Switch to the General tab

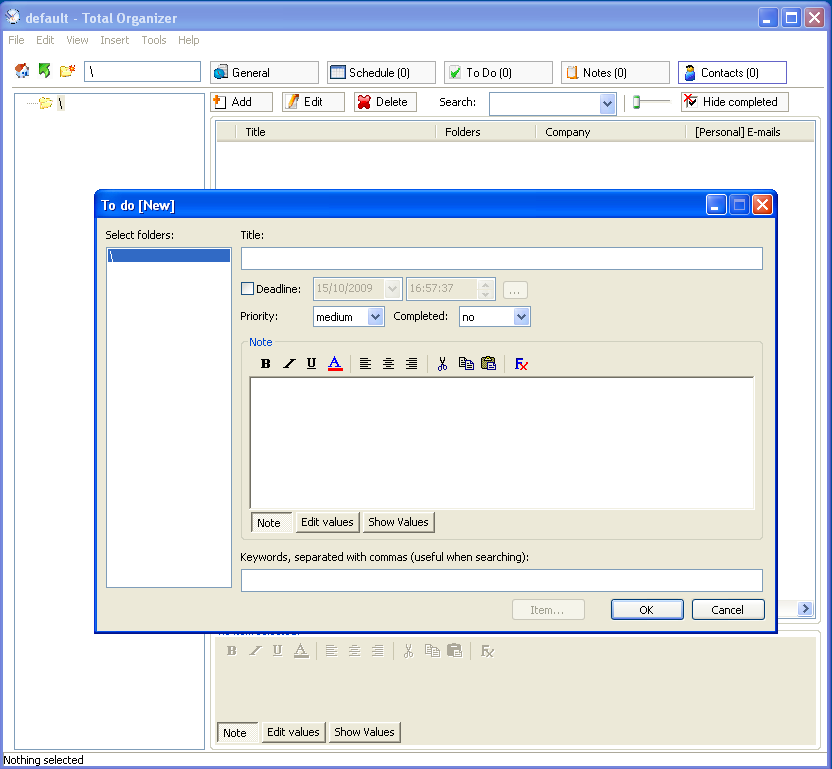[x=264, y=73]
